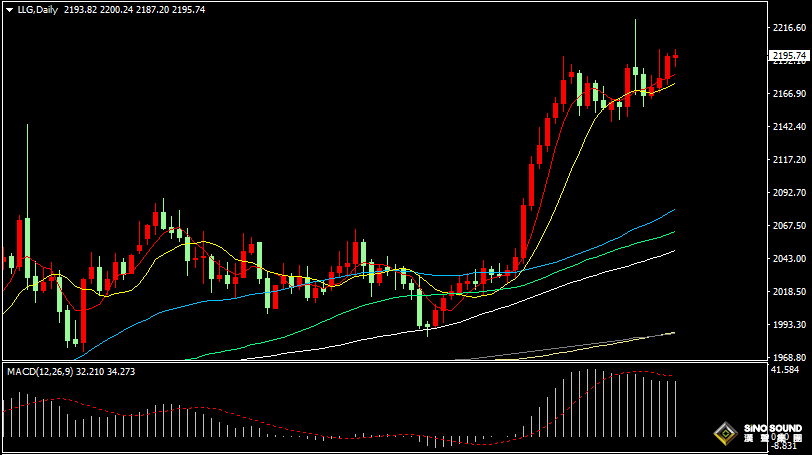Click the 2216.00 price axis label
The width and height of the screenshot is (812, 455).
pyautogui.click(x=789, y=28)
